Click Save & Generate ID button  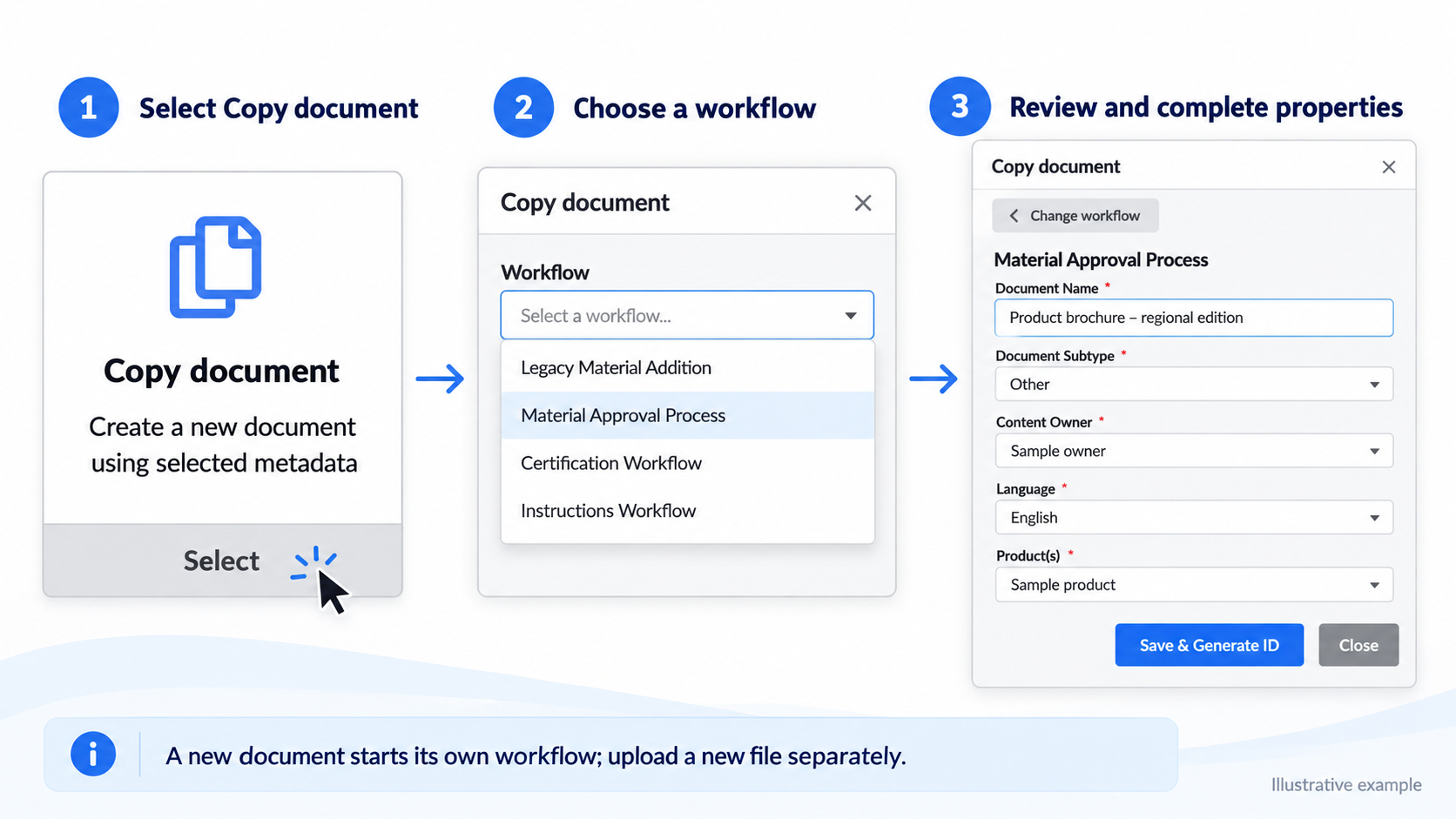tap(1209, 645)
